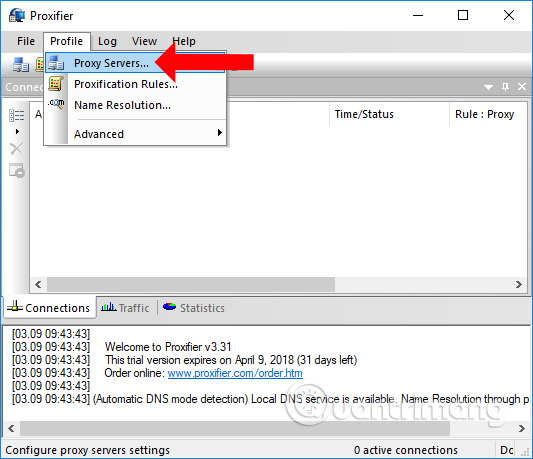
Task: Click the grayed X icon in the sidebar
Action: tap(16, 149)
